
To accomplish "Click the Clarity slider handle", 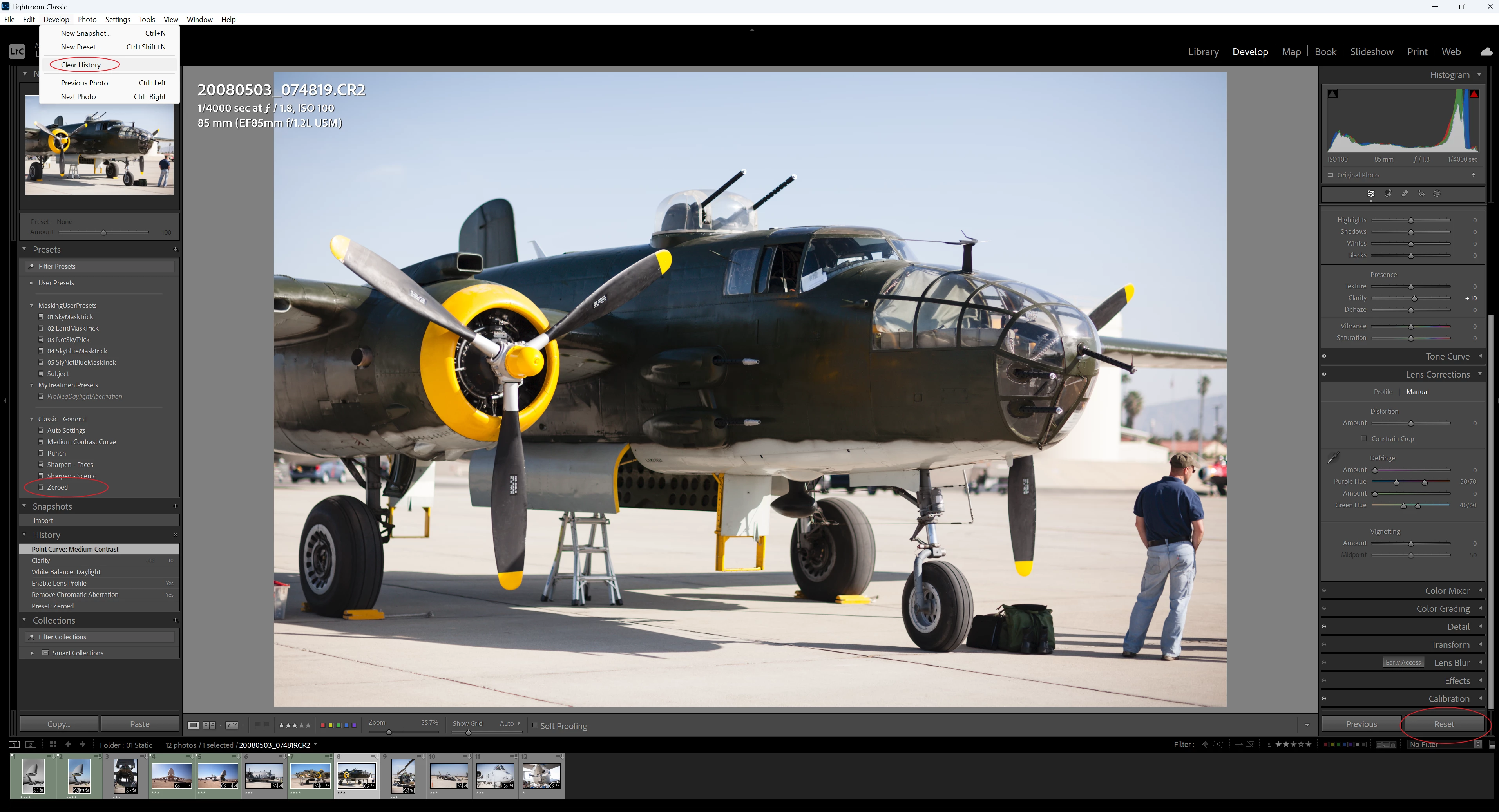I will (x=1414, y=298).
